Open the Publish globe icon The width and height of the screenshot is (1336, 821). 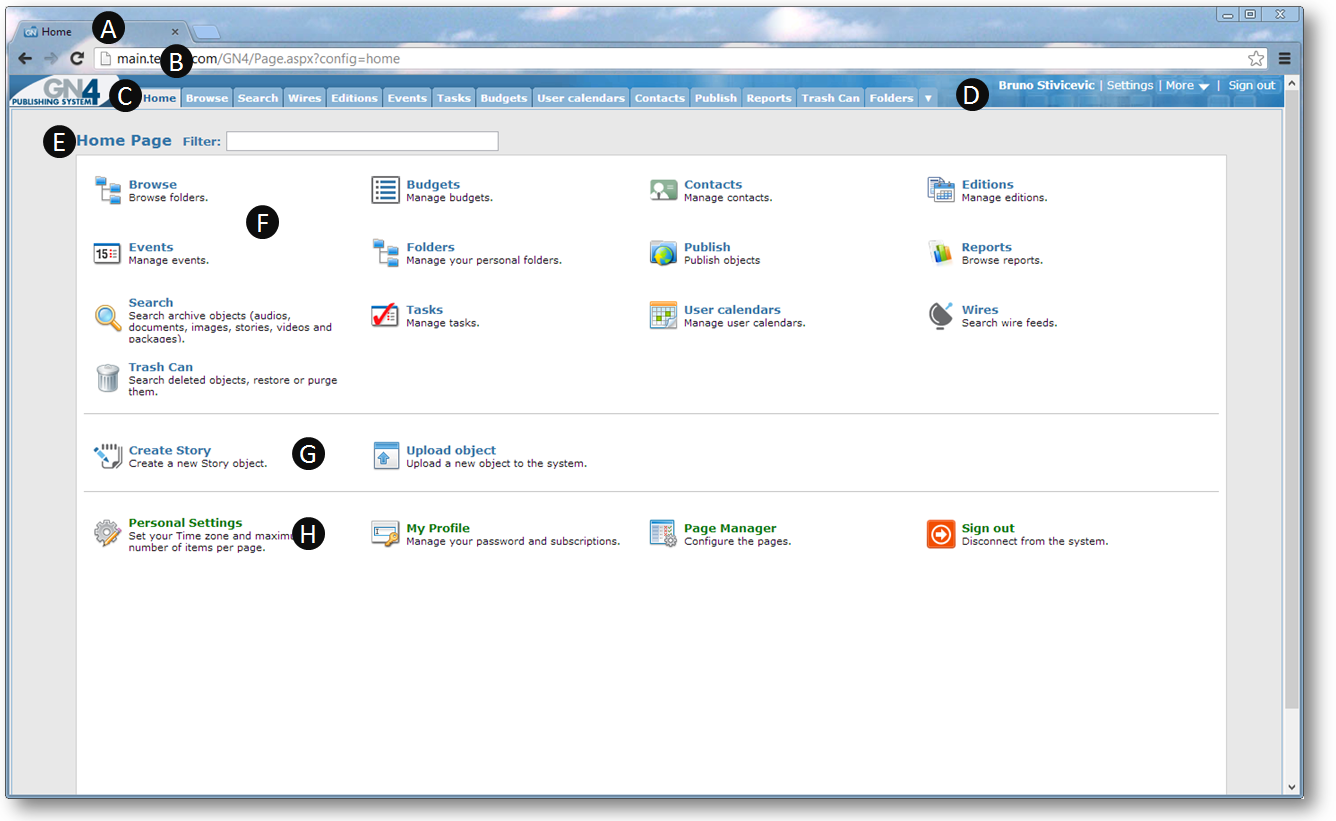click(x=663, y=253)
